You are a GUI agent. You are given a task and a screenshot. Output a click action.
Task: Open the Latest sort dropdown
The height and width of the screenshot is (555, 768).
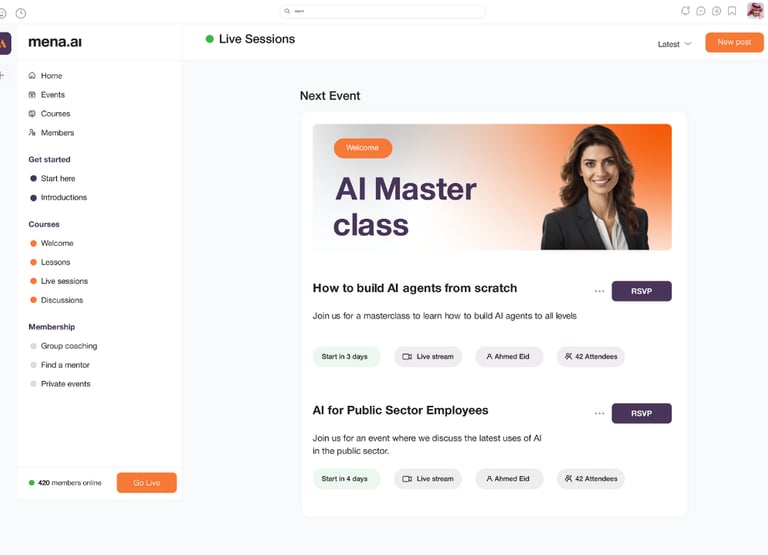pos(674,44)
